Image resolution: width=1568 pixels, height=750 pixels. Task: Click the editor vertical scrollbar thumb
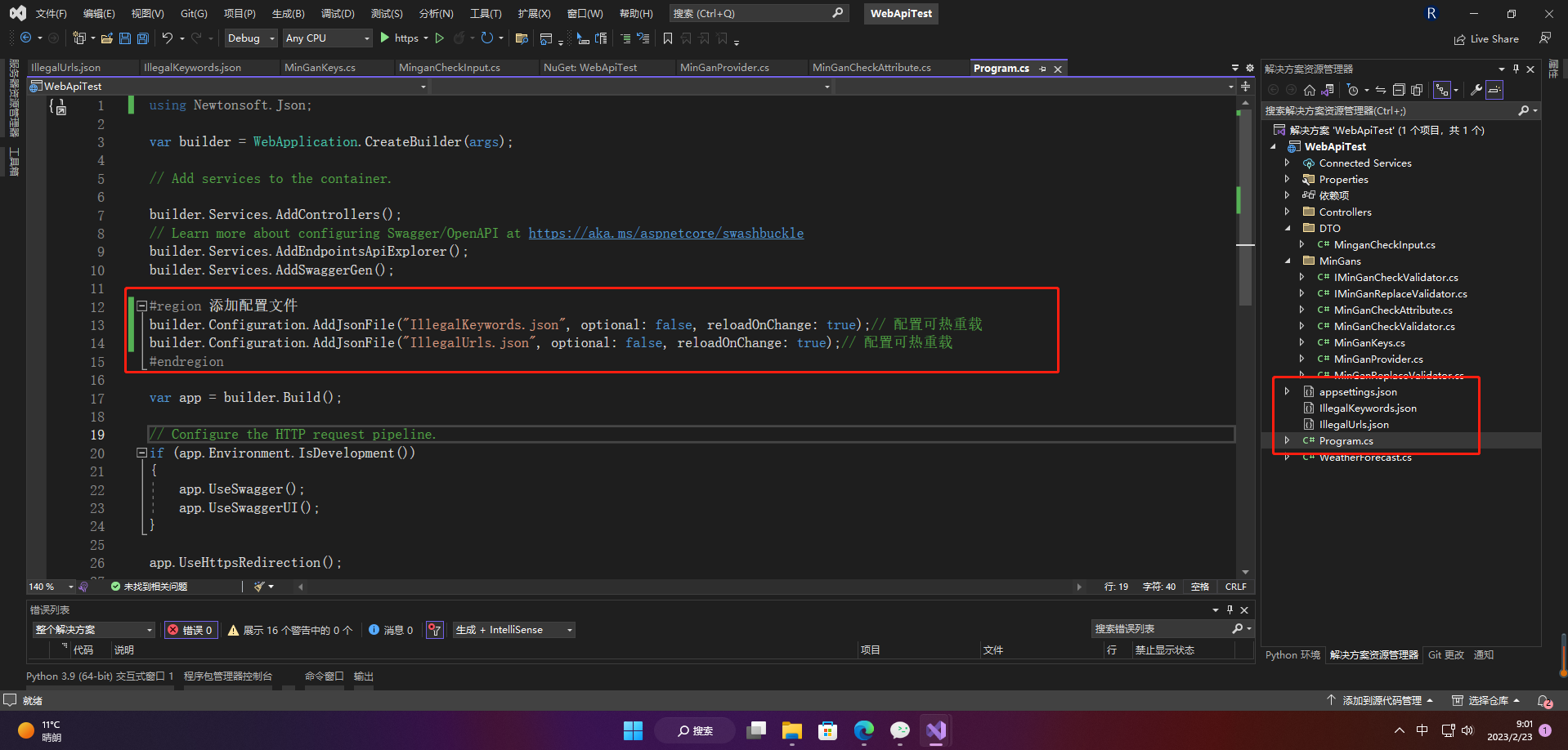1245,208
